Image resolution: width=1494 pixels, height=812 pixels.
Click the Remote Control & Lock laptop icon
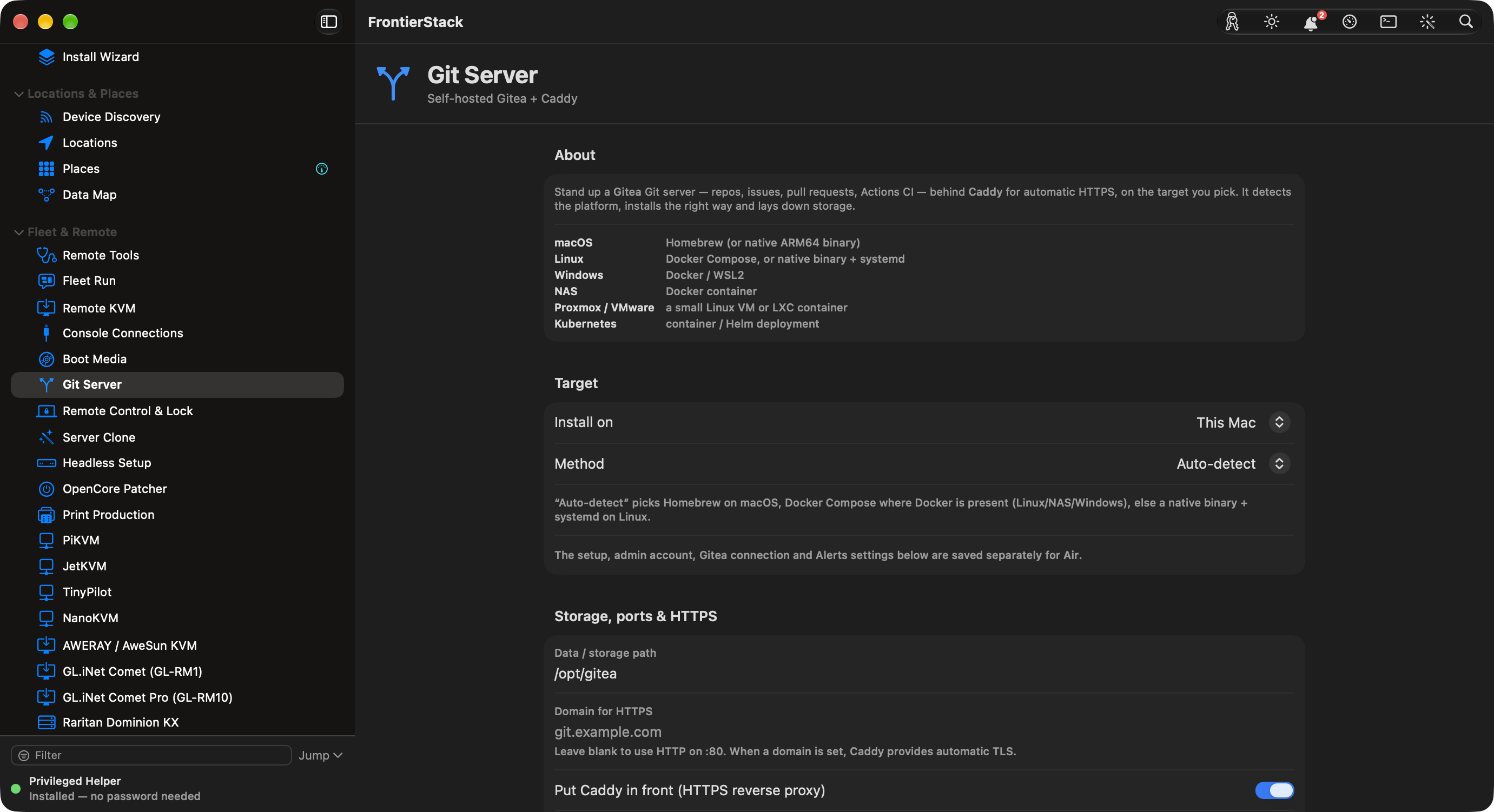coord(47,411)
